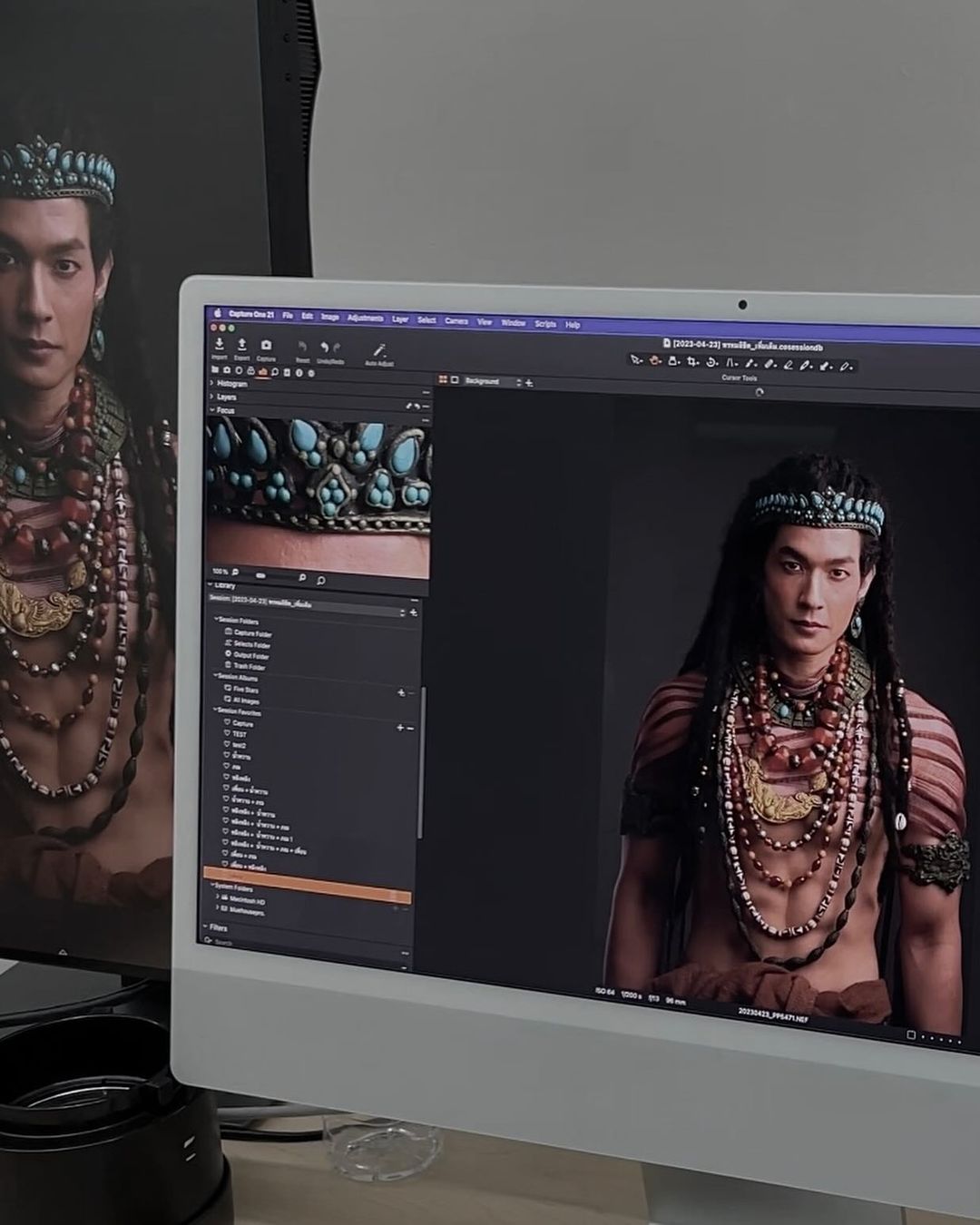This screenshot has height=1225, width=980.
Task: Open the File menu
Action: coord(288,315)
